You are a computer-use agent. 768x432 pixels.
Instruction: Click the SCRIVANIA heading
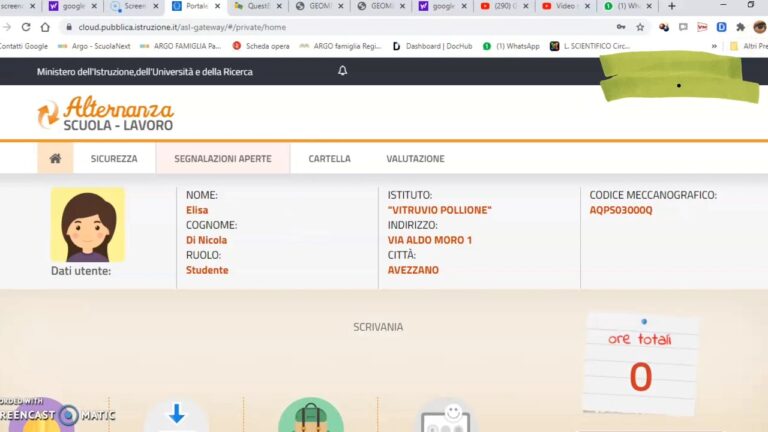378,327
